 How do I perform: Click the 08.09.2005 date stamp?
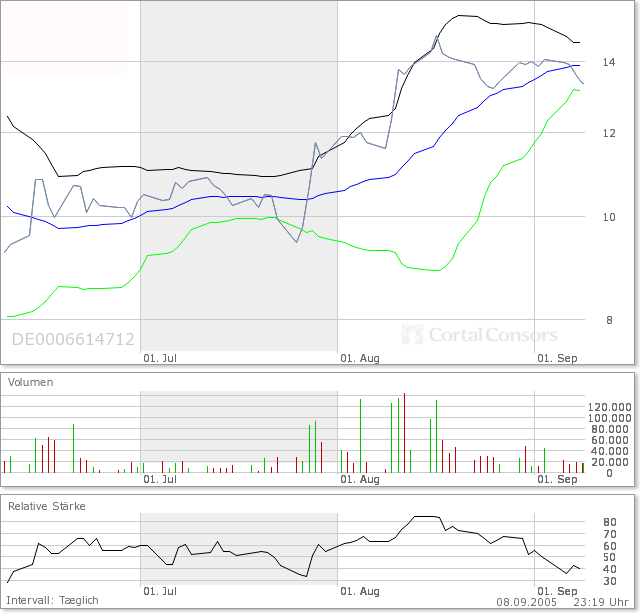click(526, 600)
